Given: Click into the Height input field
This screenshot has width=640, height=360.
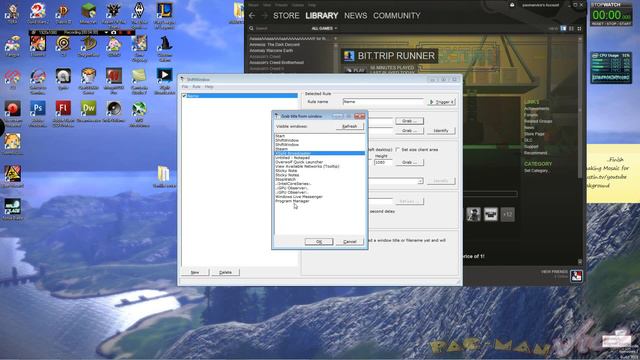Looking at the screenshot, I should coord(383,162).
